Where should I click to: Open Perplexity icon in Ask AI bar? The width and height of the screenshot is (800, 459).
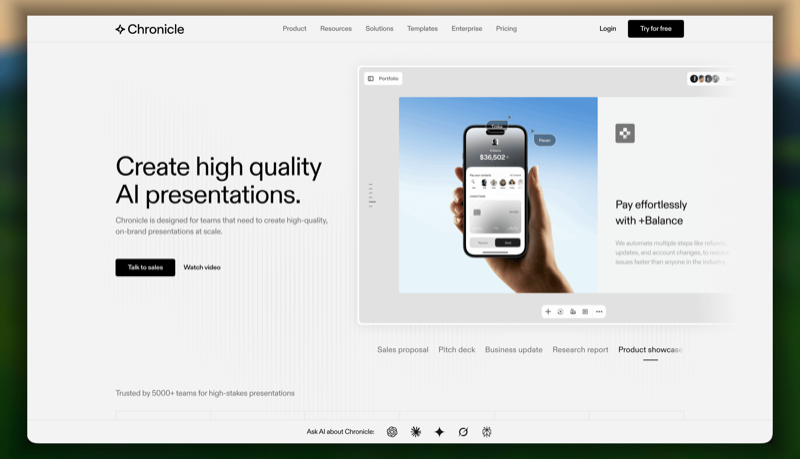487,432
